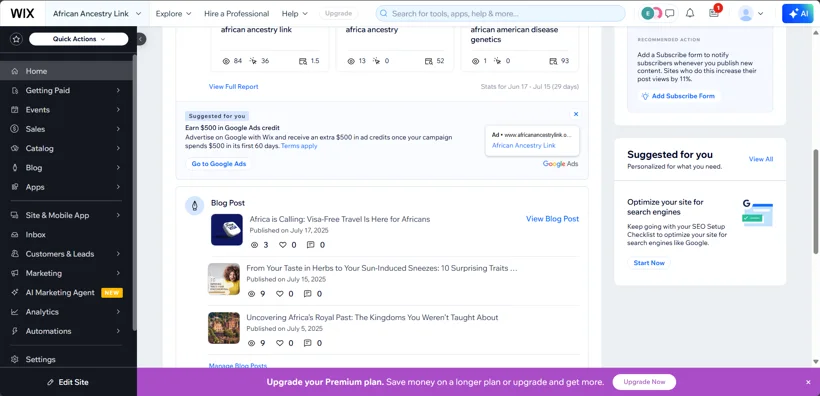Click the Inbox icon in sidebar

point(15,235)
